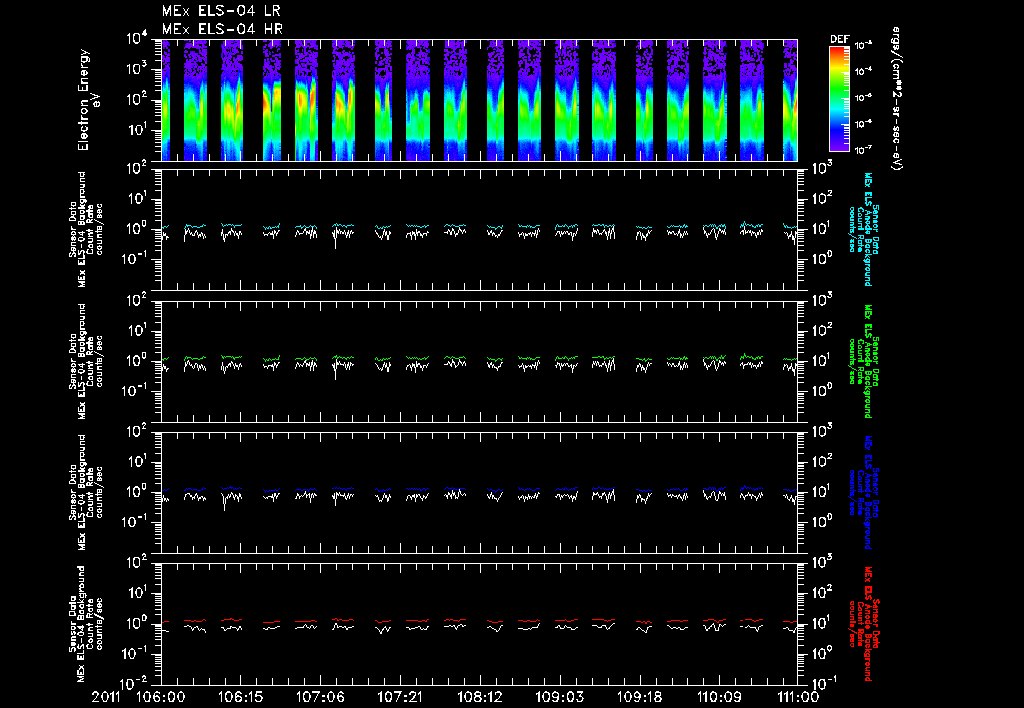
Task: Click the "MEx ELS-04 LR" title text
Action: pos(221,11)
